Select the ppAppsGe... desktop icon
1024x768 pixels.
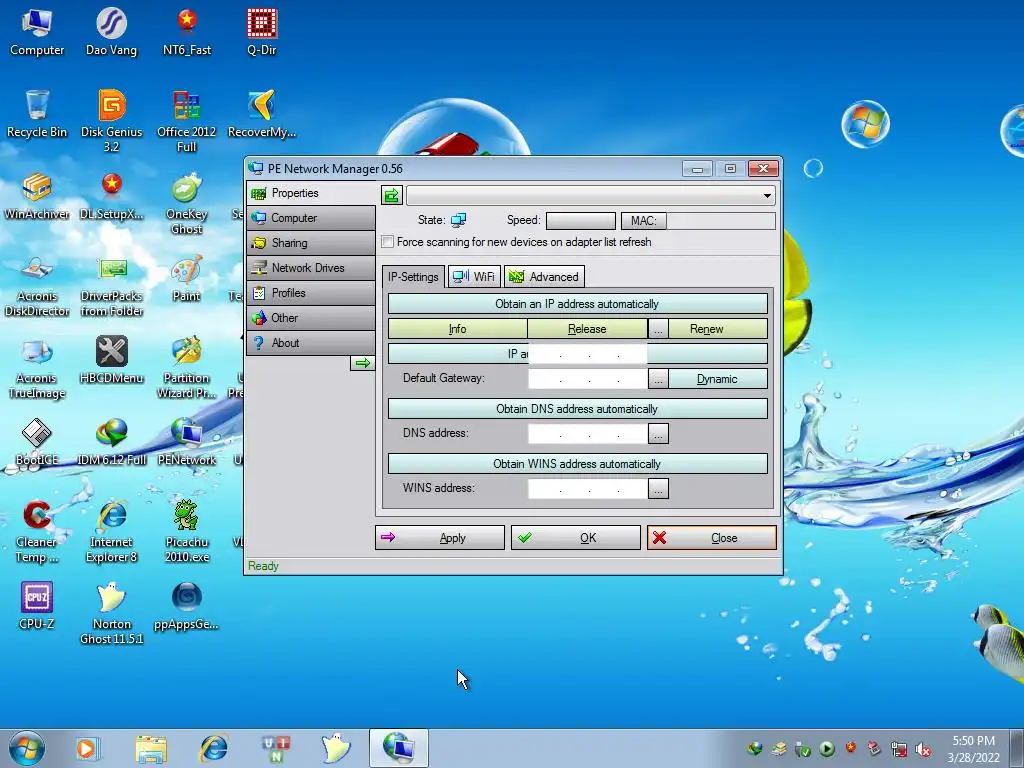(187, 607)
